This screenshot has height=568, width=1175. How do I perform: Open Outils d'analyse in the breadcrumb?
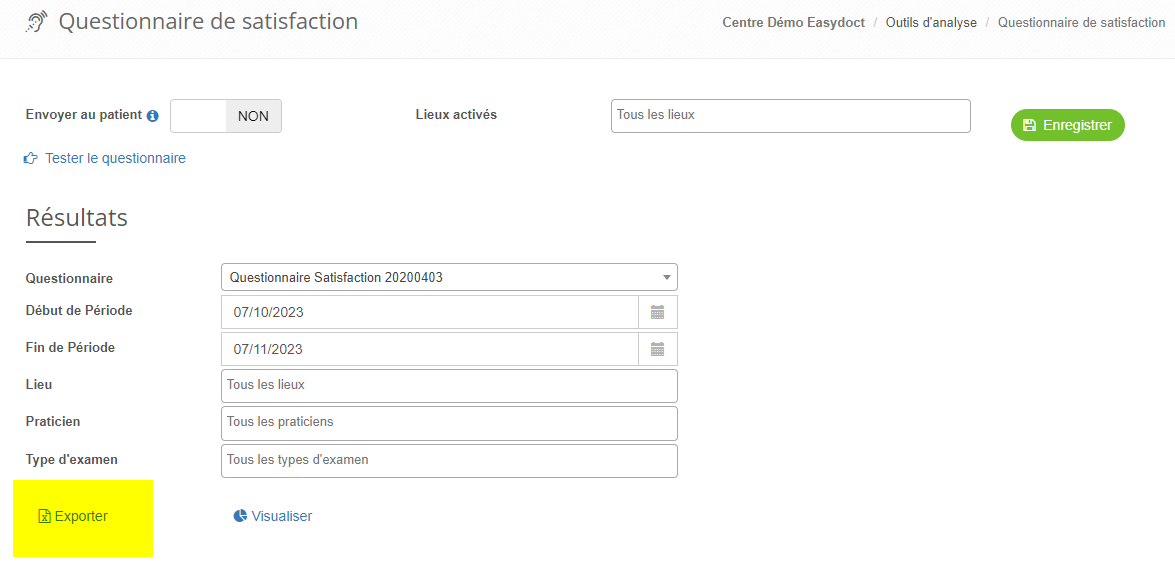[x=931, y=22]
